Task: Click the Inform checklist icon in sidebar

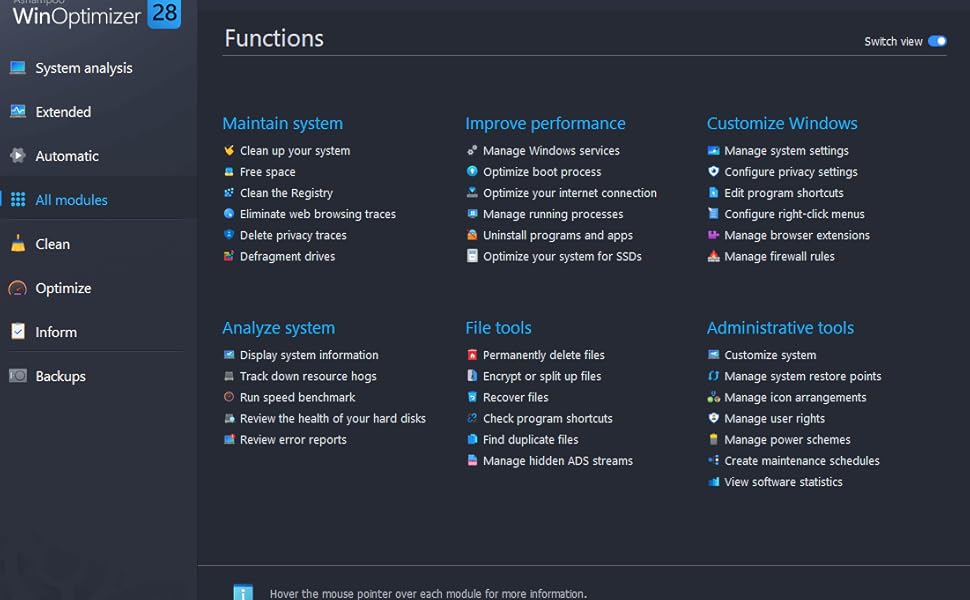Action: click(18, 332)
